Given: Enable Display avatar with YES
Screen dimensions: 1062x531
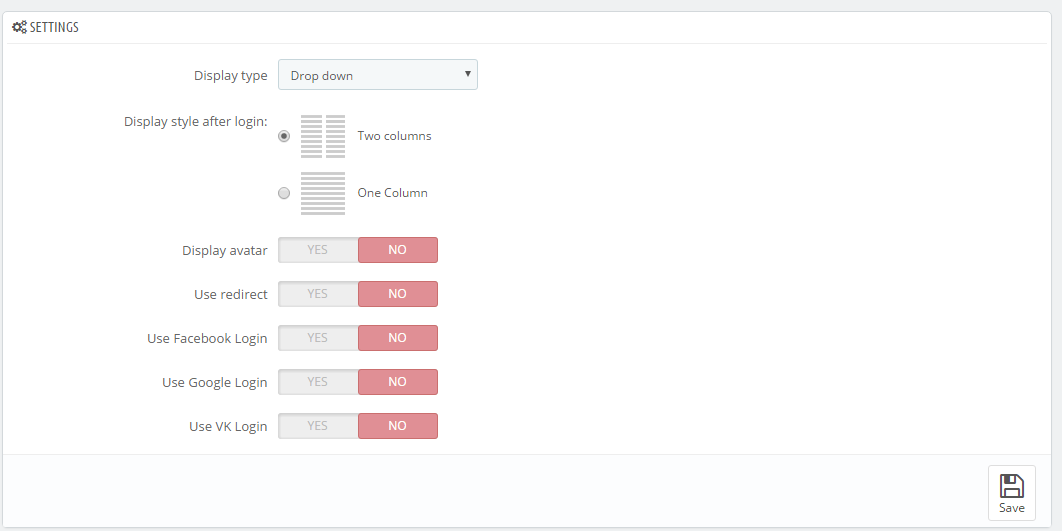Looking at the screenshot, I should point(318,250).
